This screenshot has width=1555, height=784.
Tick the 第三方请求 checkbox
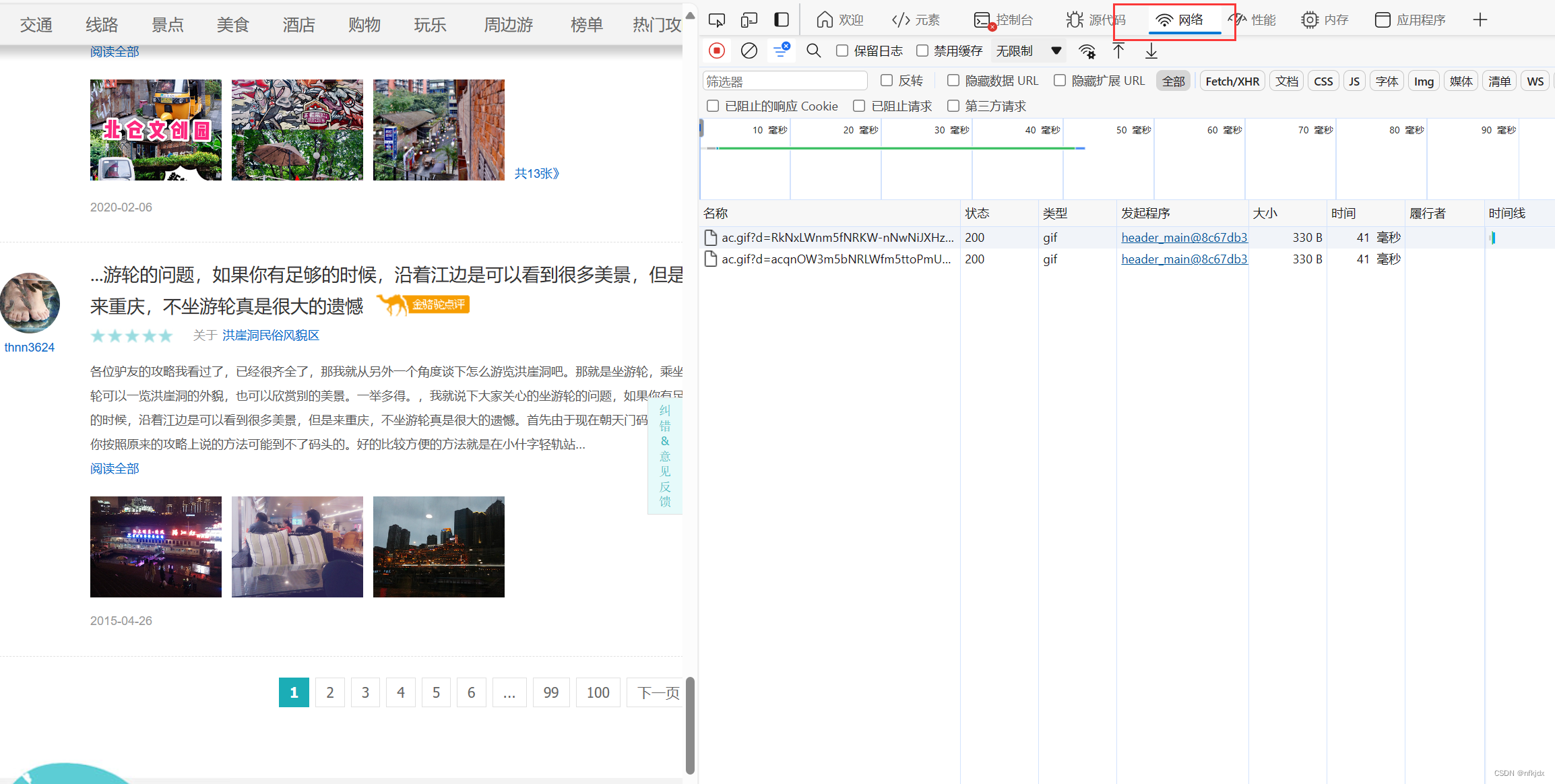tap(953, 106)
